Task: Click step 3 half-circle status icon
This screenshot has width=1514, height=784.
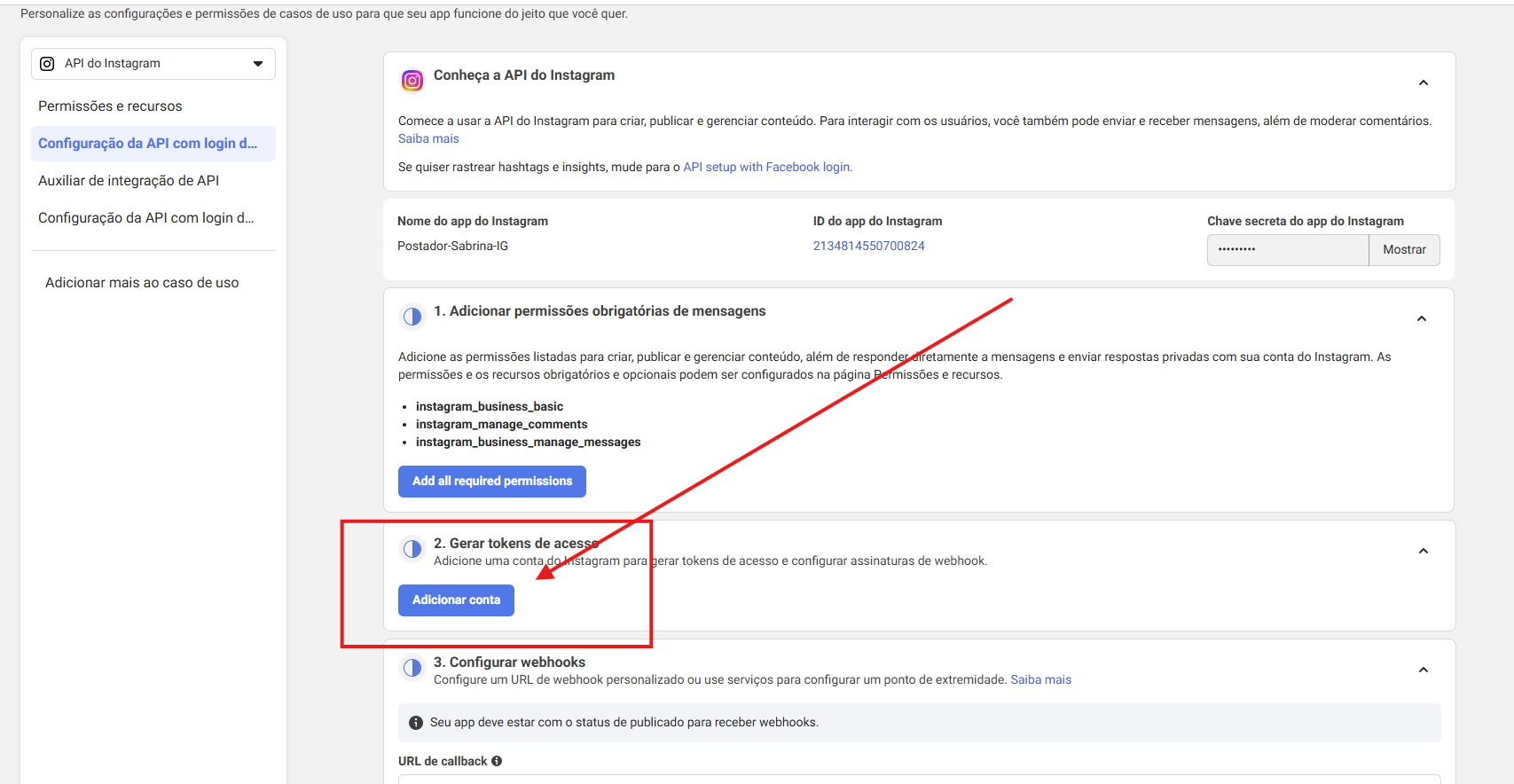Action: (412, 668)
